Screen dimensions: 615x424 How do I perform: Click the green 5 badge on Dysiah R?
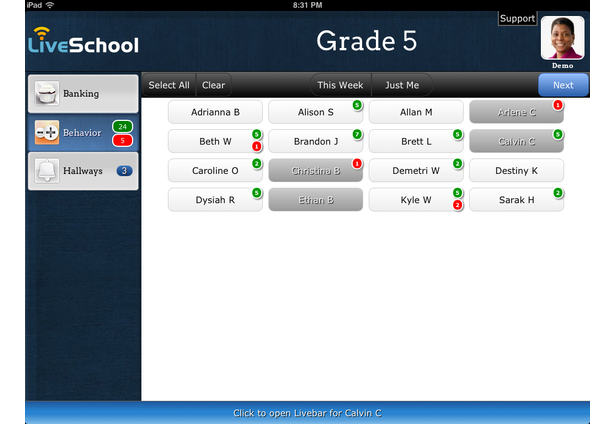(x=257, y=193)
